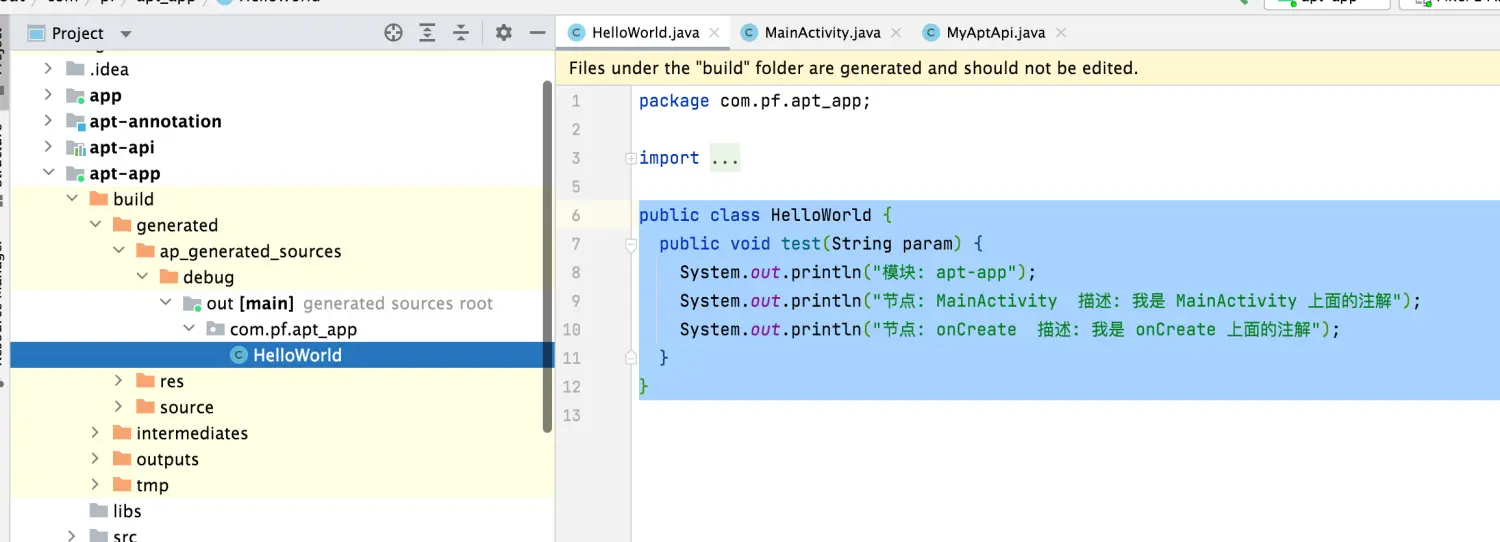Viewport: 1500px width, 542px height.
Task: Close the HelloWorld.java tab
Action: pyautogui.click(x=714, y=33)
